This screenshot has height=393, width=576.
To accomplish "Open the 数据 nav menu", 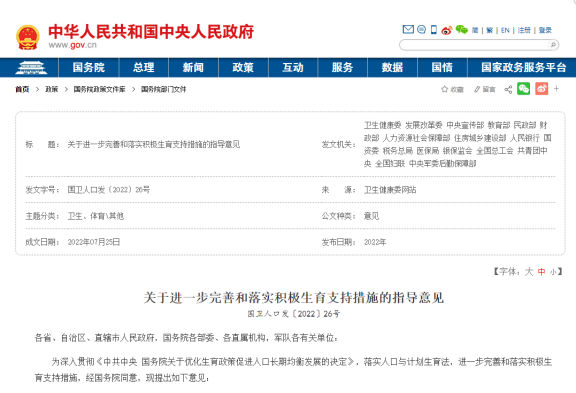I will click(x=392, y=68).
